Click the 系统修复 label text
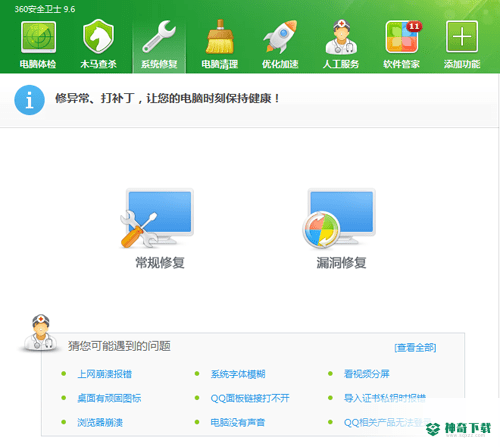500x447 pixels. click(159, 64)
